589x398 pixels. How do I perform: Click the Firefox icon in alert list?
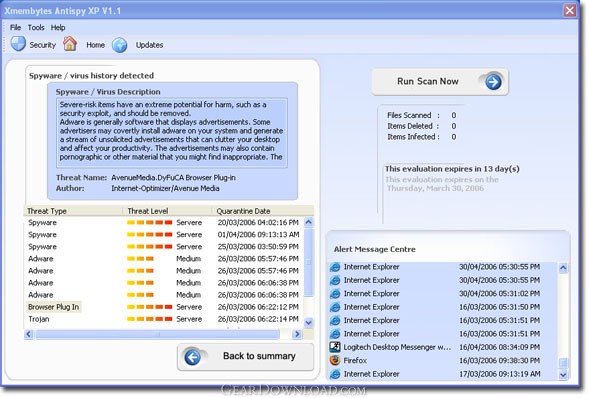[x=335, y=360]
